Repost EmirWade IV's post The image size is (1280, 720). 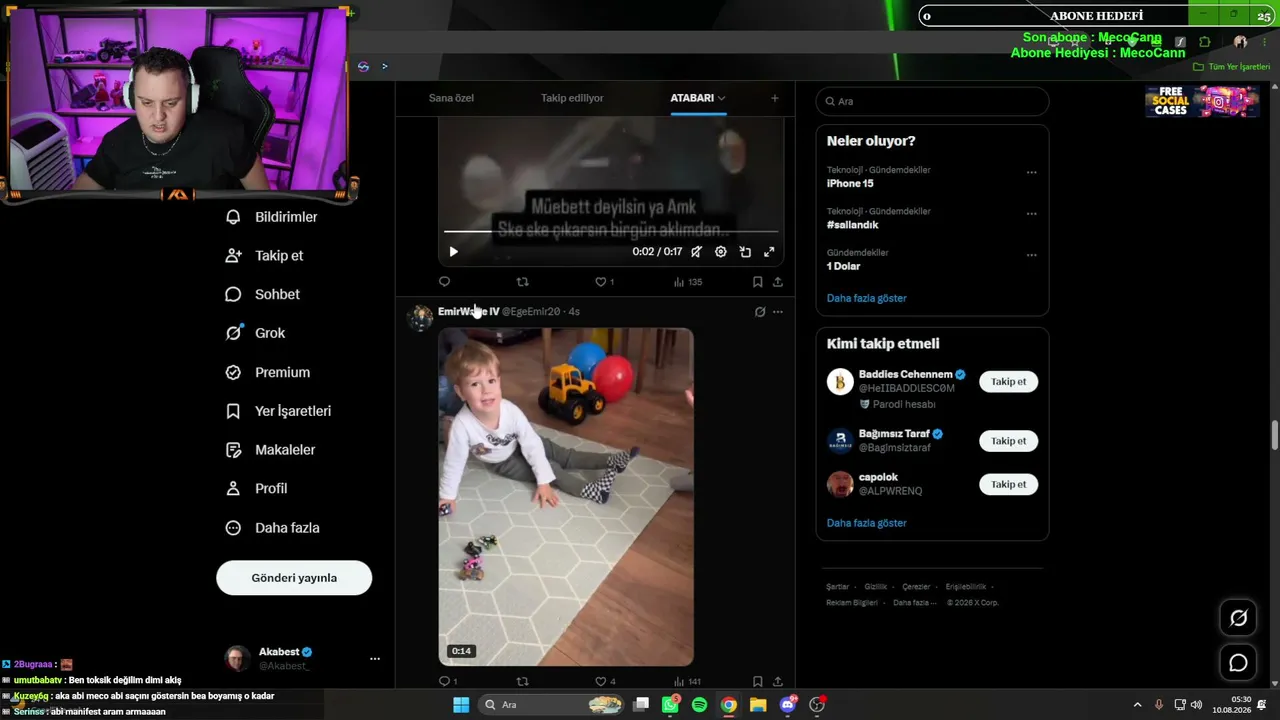pos(522,682)
